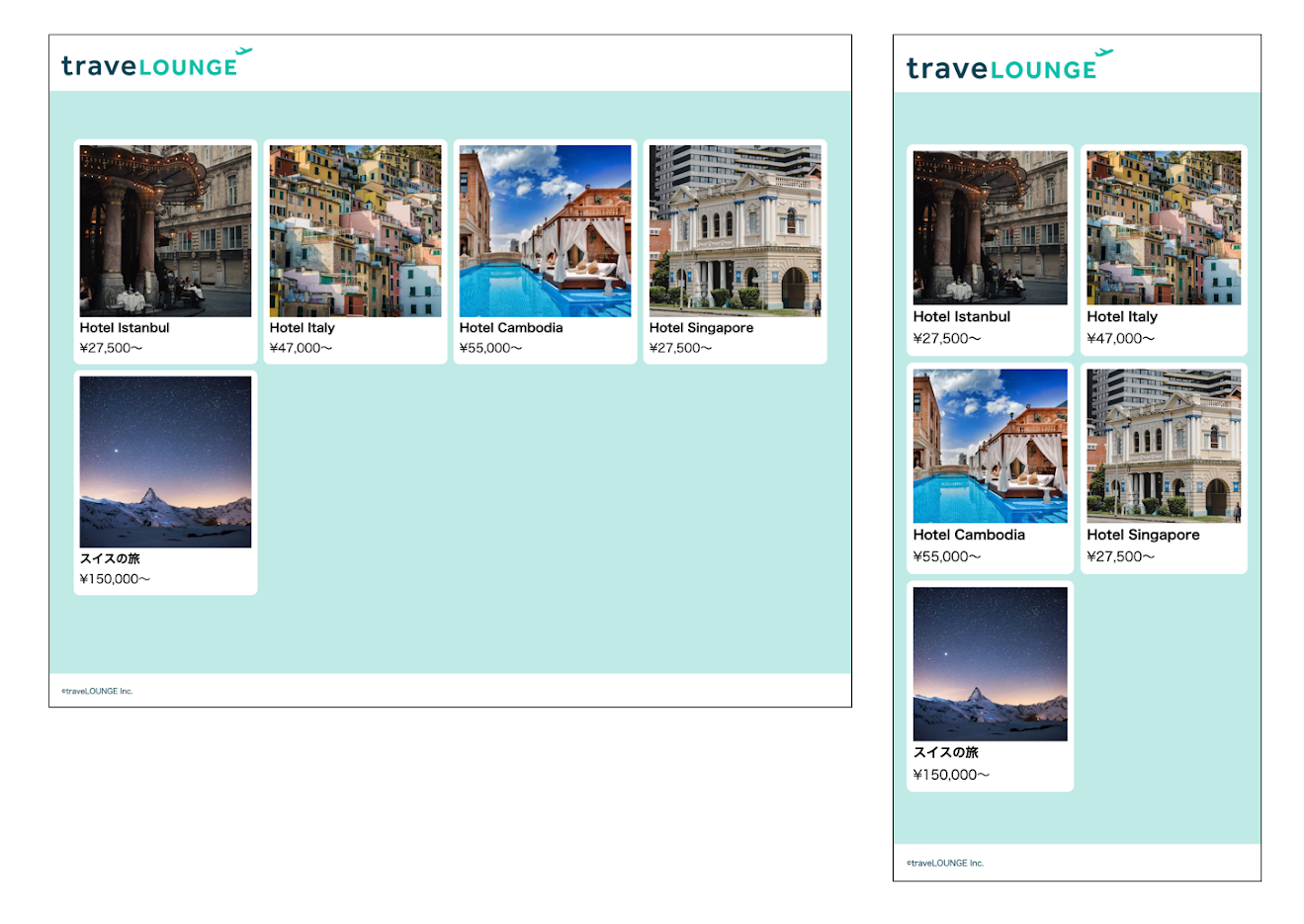Tap Hotel Italy photo in the mobile layout
This screenshot has width=1304, height=924.
(x=1164, y=227)
